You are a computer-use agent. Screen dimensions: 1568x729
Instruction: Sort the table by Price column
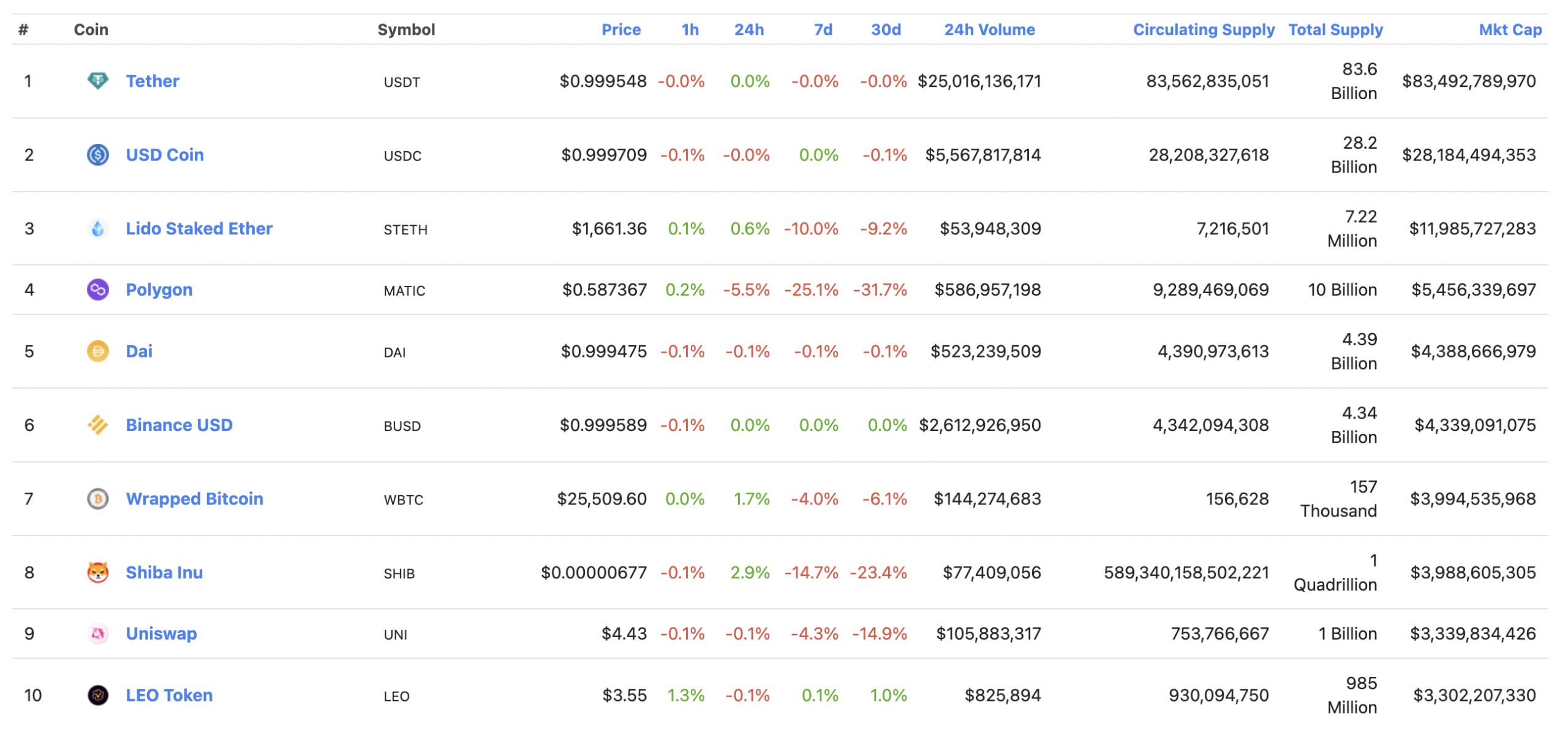click(621, 29)
